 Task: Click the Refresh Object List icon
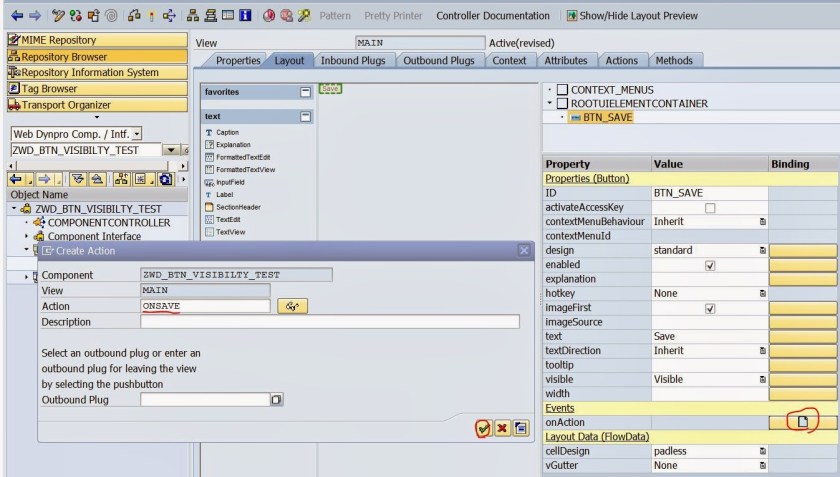pos(166,179)
